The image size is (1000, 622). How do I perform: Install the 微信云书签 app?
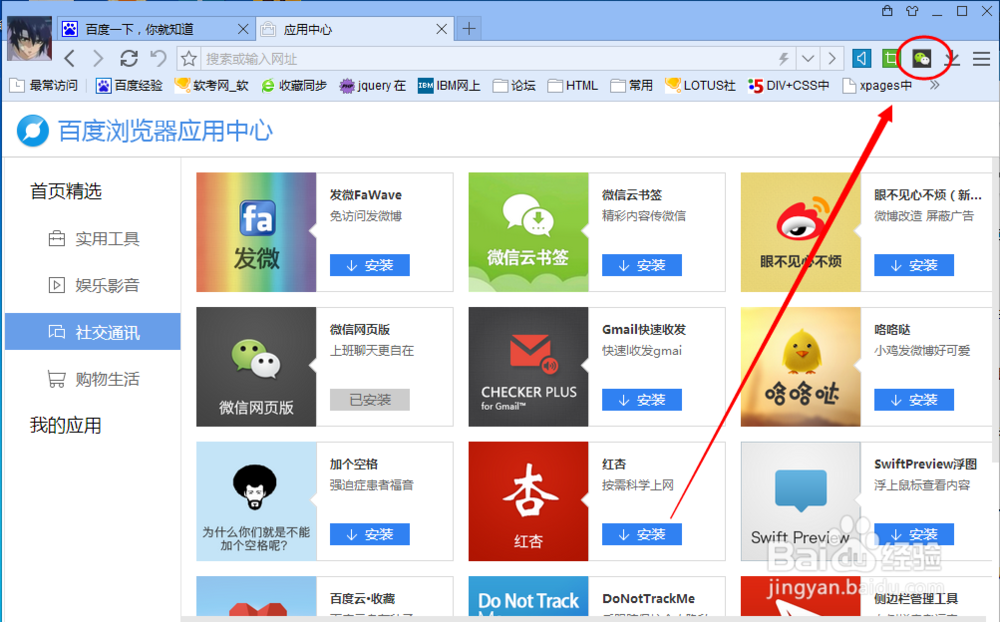pyautogui.click(x=642, y=265)
